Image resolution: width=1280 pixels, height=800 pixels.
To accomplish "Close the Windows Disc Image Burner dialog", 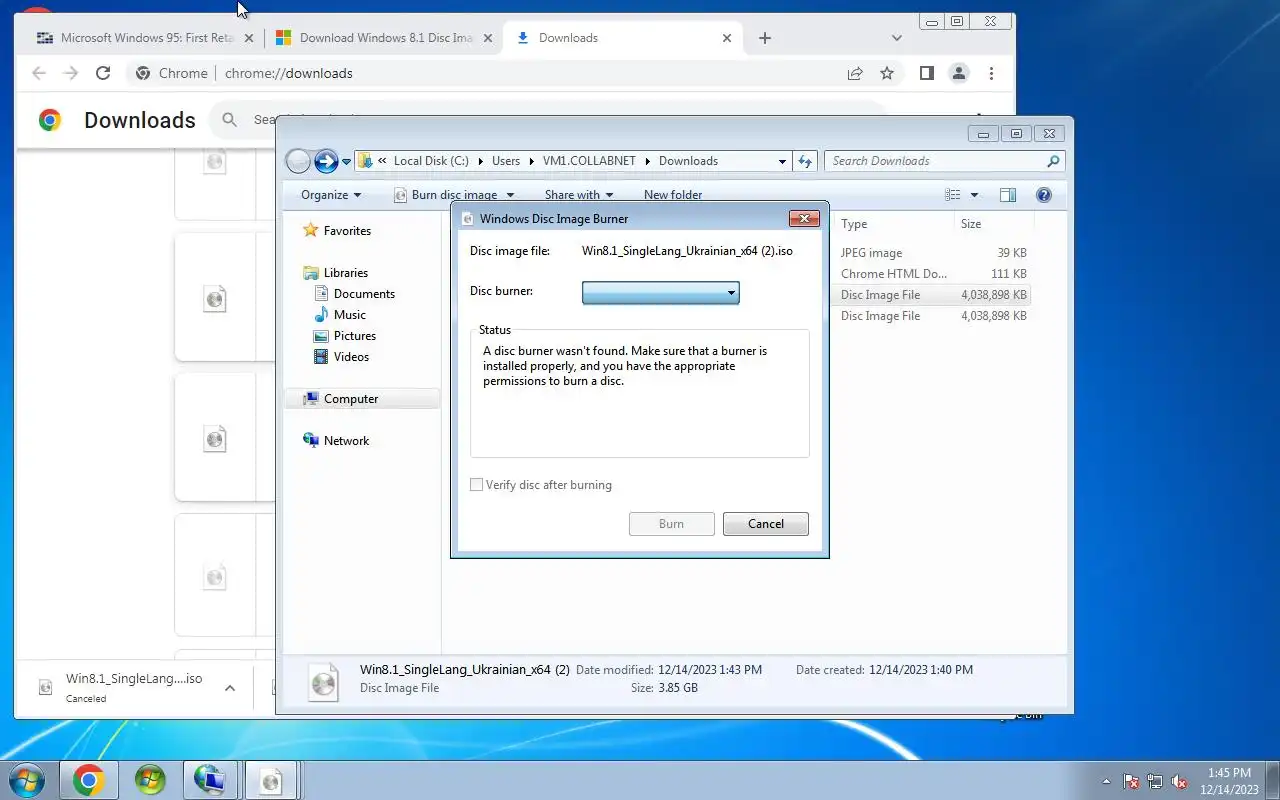I will point(804,218).
